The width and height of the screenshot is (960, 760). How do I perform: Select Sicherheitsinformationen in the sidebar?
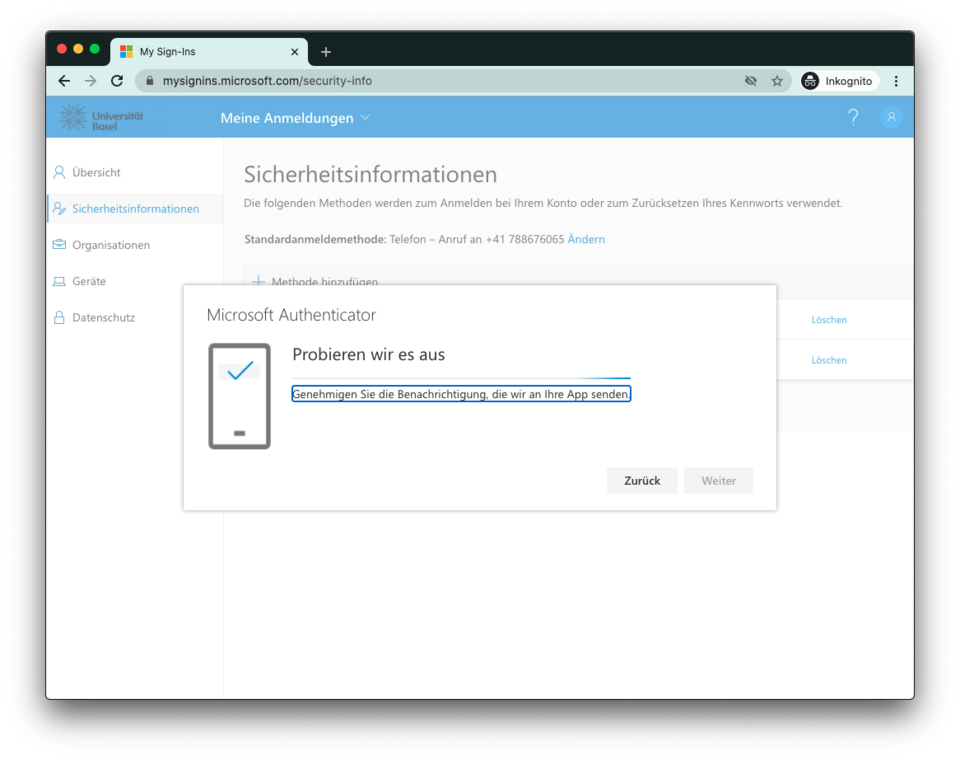135,209
